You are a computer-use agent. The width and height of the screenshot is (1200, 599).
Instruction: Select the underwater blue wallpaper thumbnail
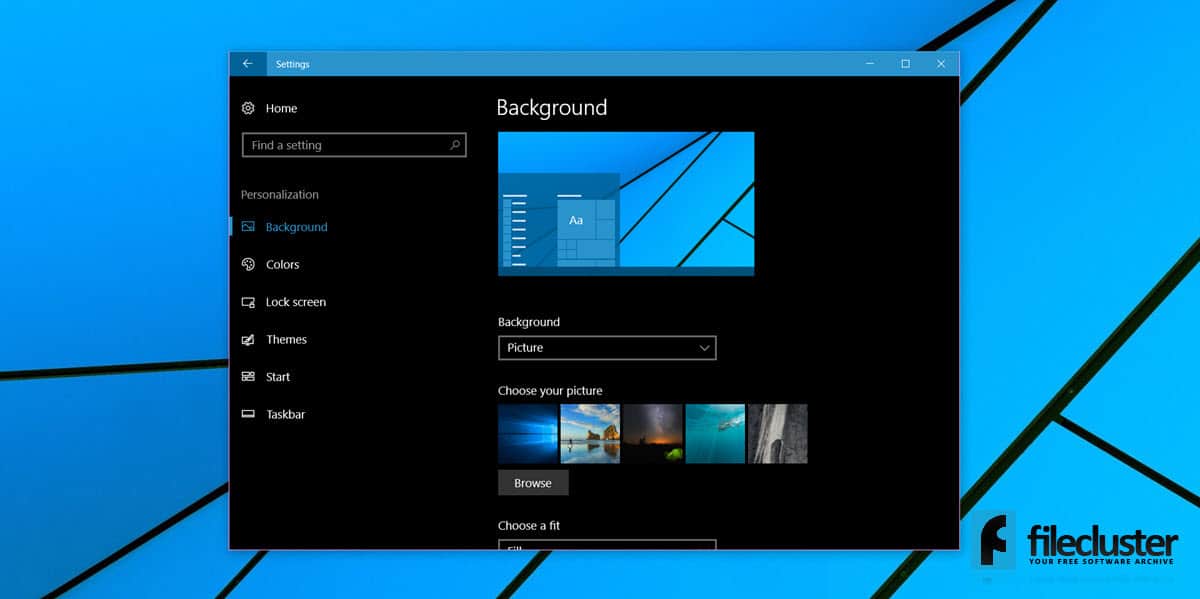tap(714, 434)
